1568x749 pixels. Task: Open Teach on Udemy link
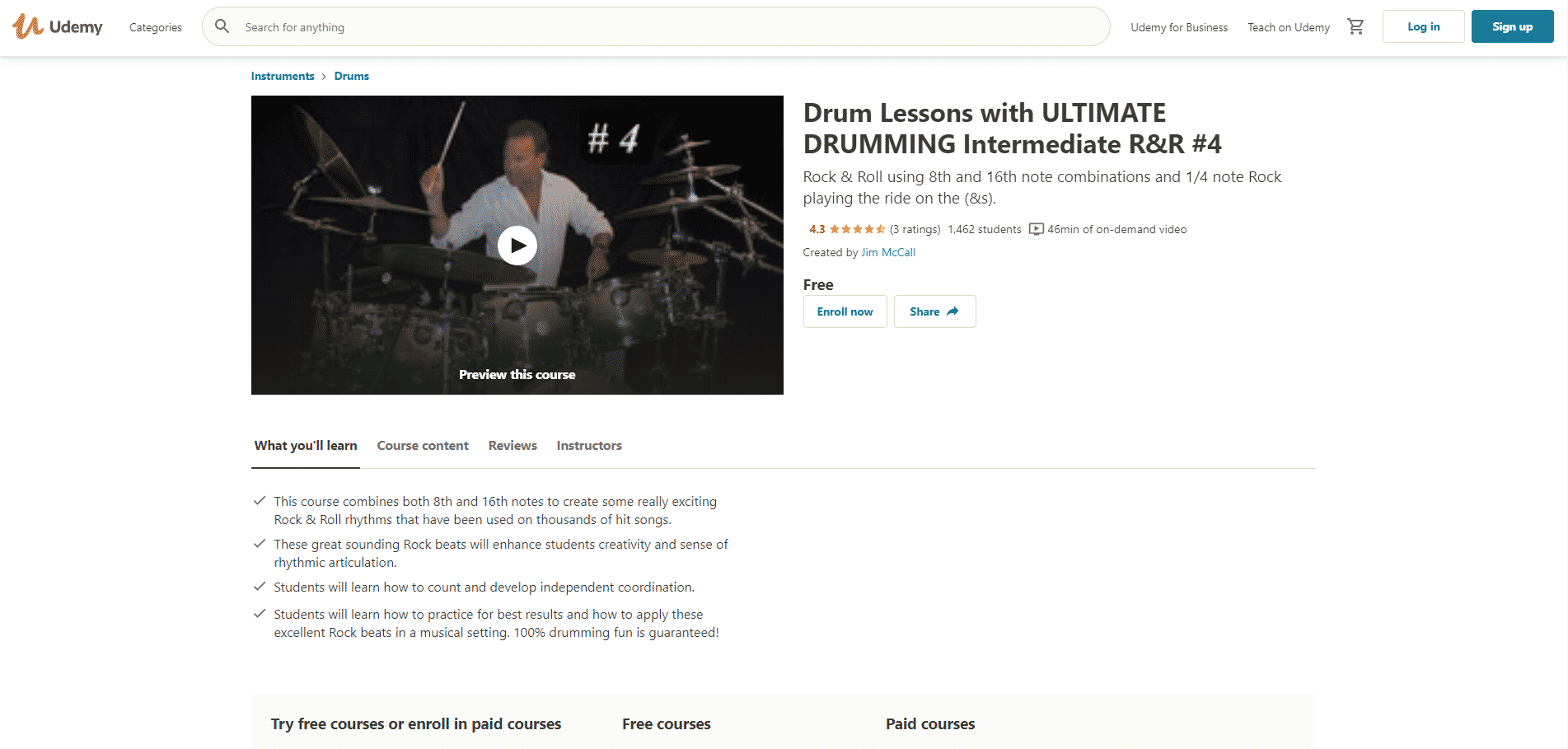[x=1289, y=27]
